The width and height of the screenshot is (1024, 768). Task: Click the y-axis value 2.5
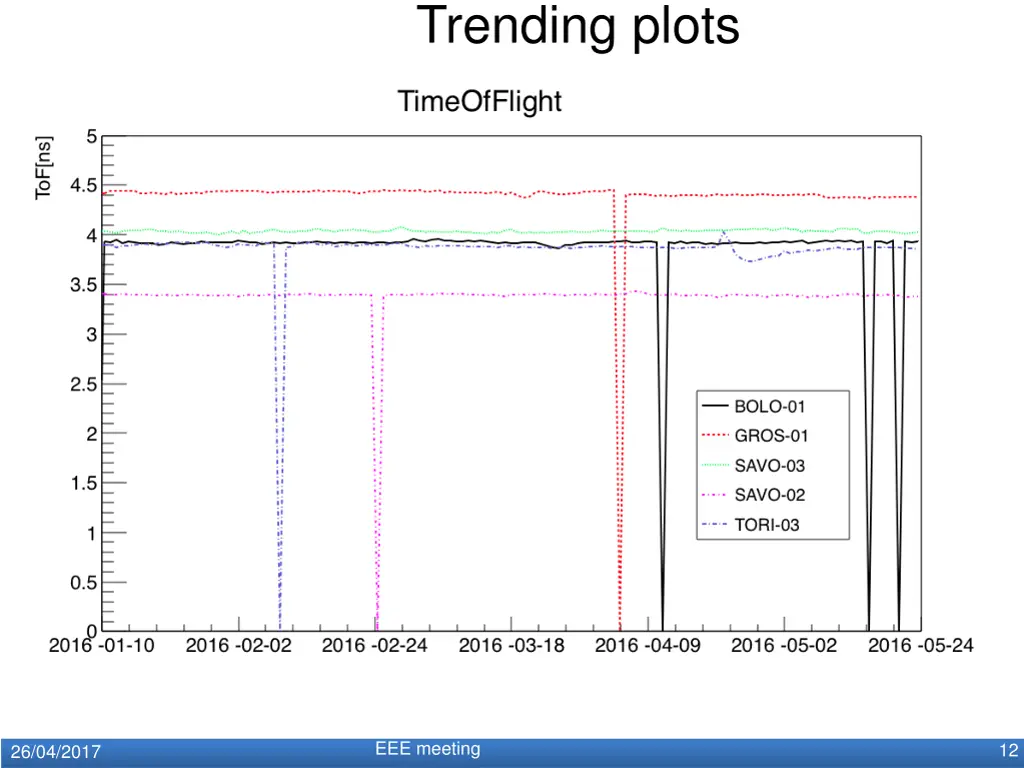point(84,385)
